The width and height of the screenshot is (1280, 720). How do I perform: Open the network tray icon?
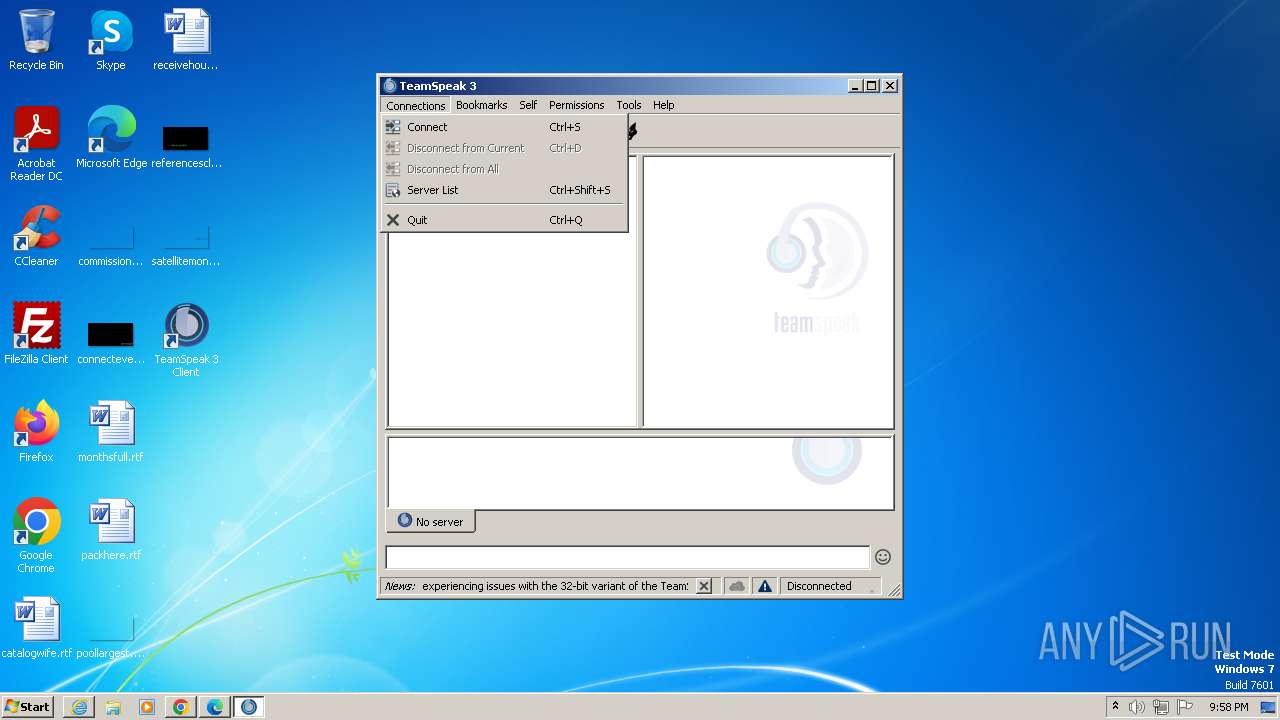1161,707
